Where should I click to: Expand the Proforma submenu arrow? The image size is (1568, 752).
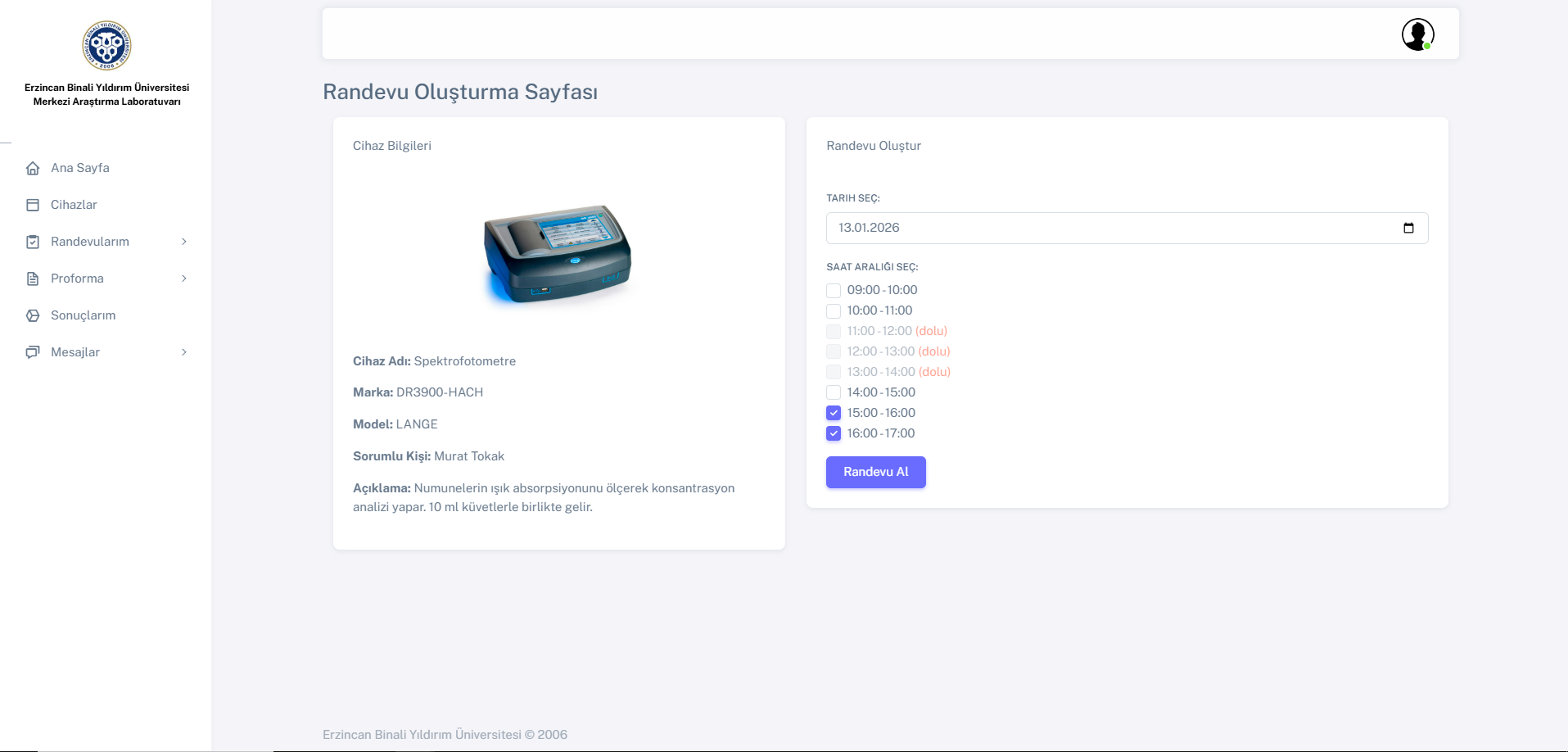pyautogui.click(x=184, y=279)
